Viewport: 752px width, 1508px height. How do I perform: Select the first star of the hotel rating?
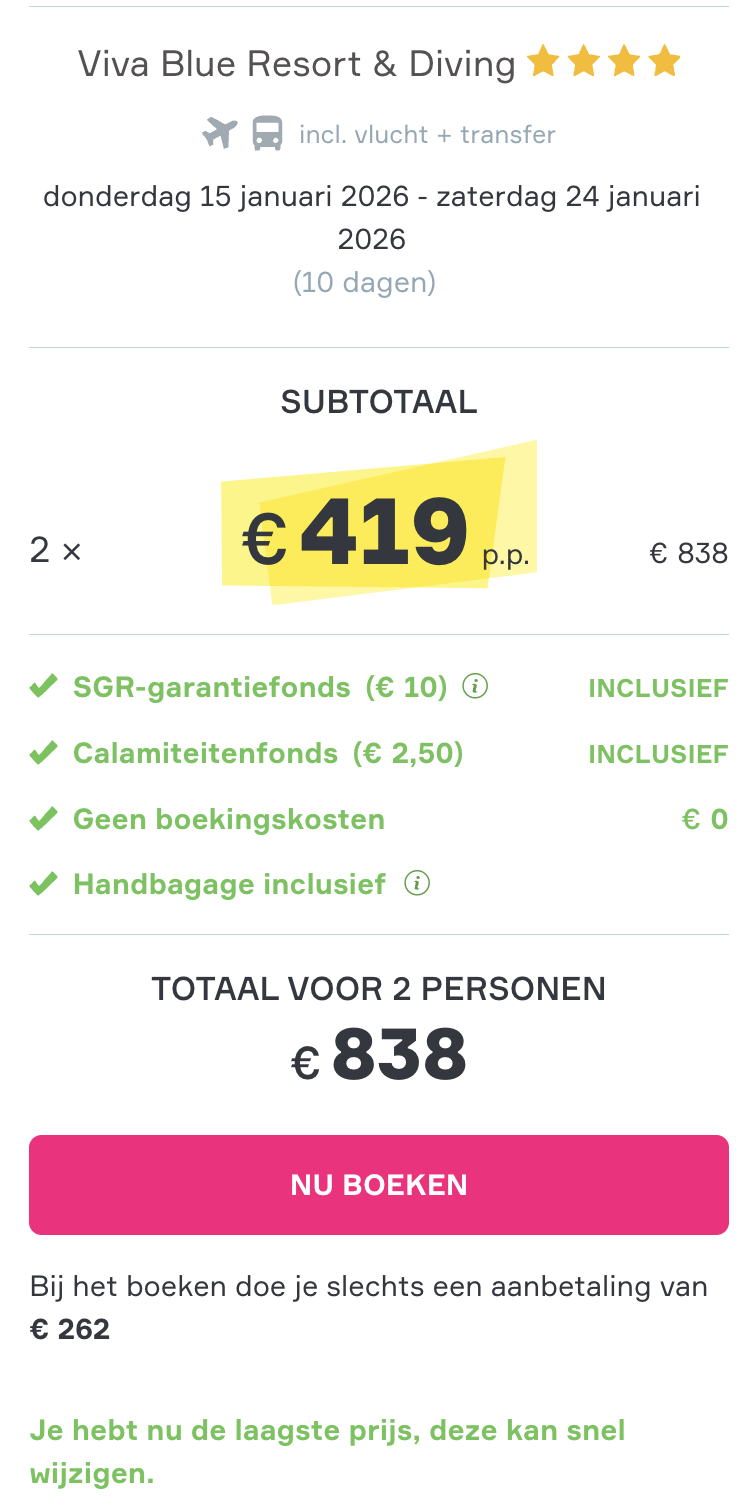click(x=543, y=61)
